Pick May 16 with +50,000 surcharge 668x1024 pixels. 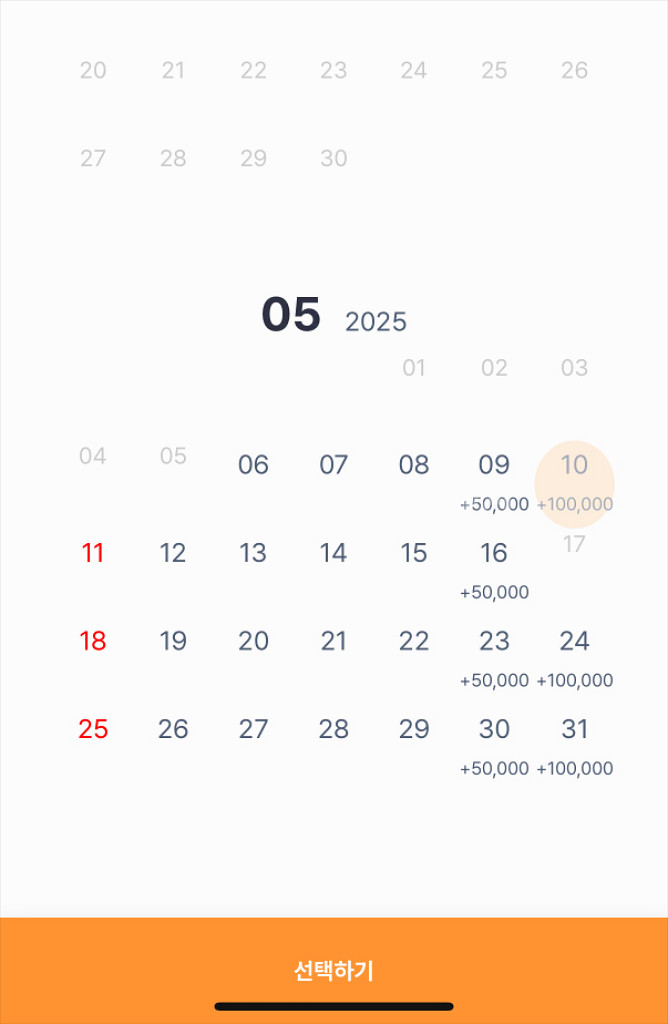tap(494, 571)
